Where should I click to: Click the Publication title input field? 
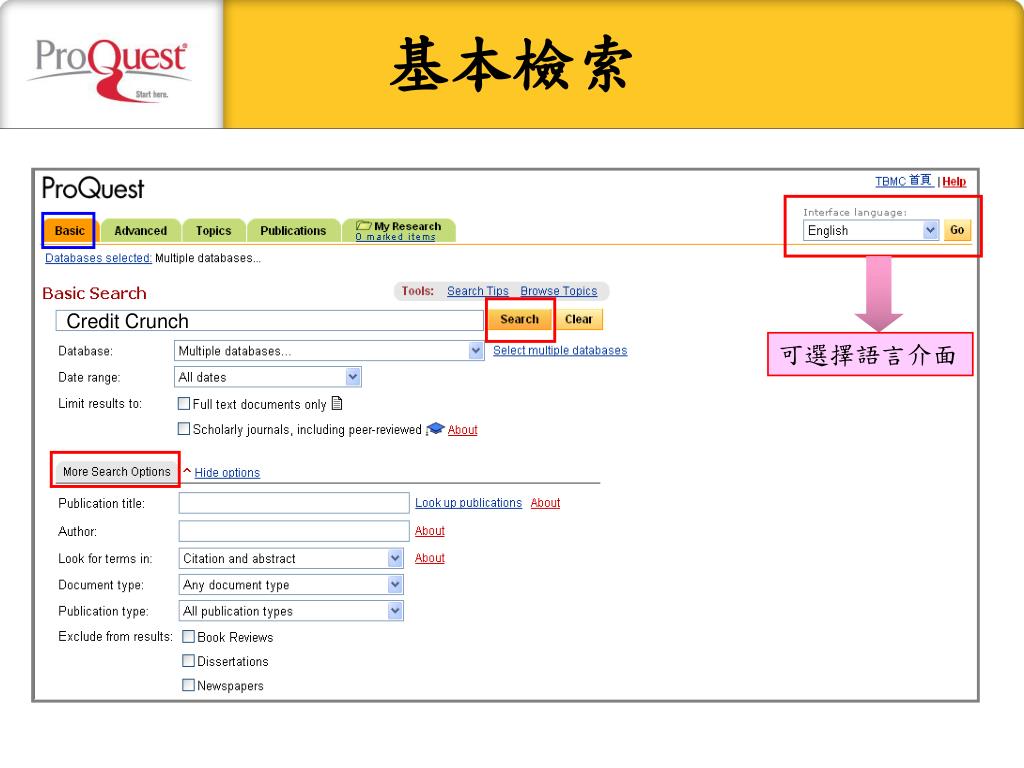click(294, 503)
